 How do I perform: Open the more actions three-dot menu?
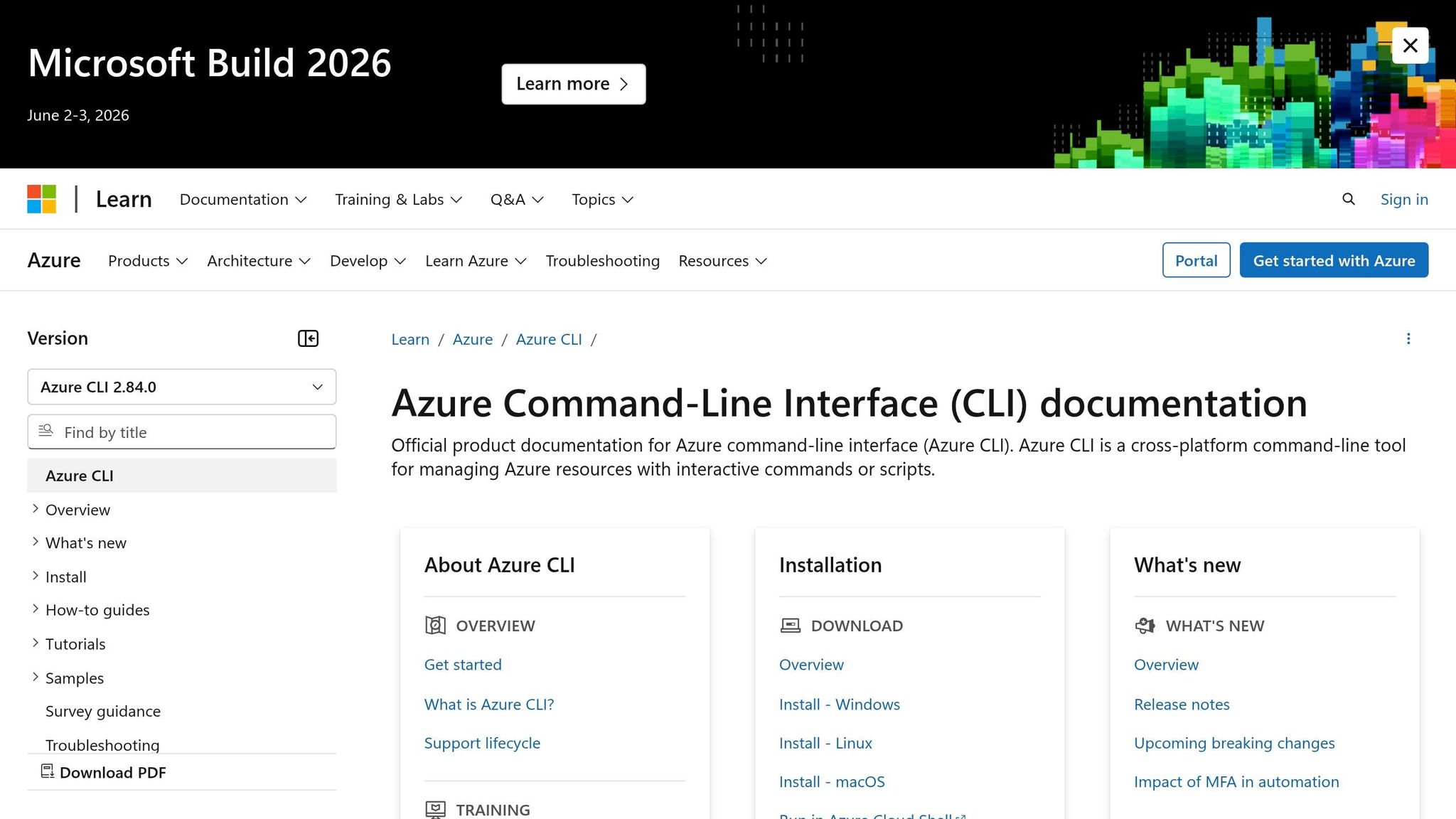click(1408, 339)
